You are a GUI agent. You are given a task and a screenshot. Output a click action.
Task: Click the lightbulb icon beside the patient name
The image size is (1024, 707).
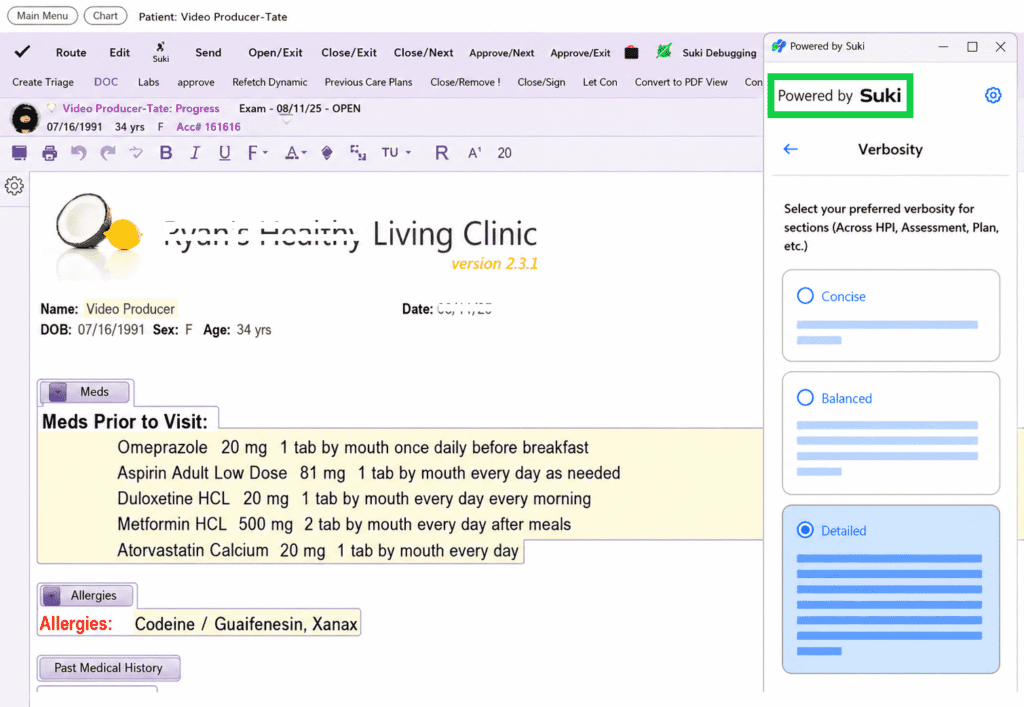click(x=52, y=108)
